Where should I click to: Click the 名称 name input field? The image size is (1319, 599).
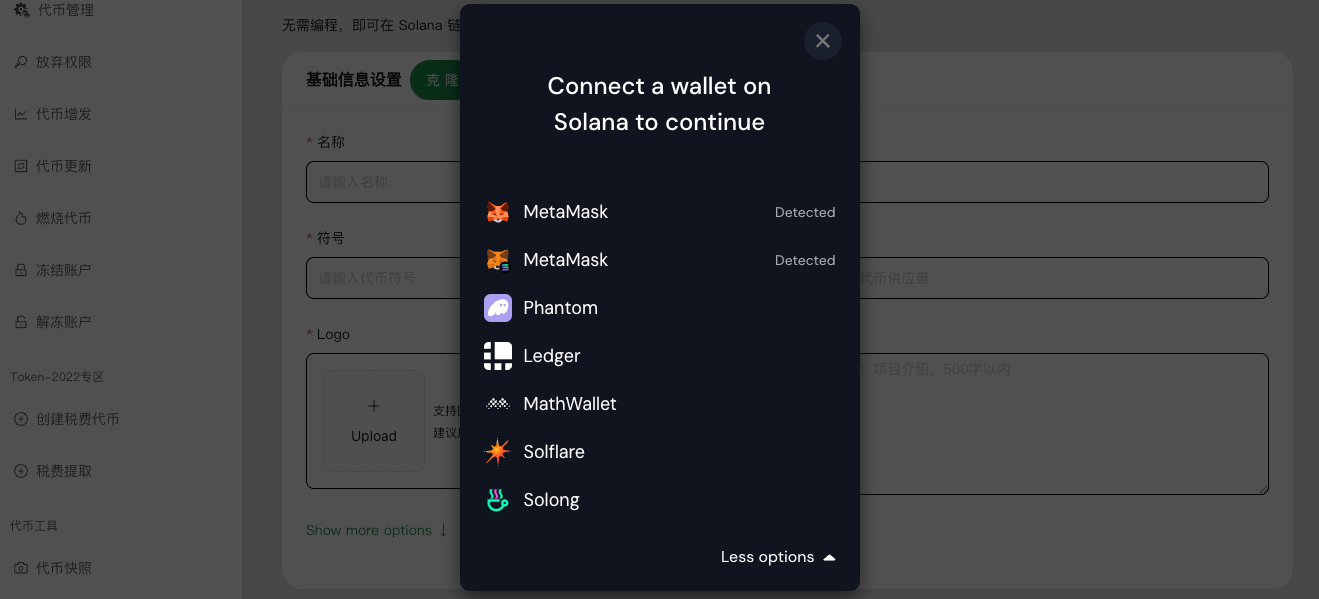click(382, 182)
